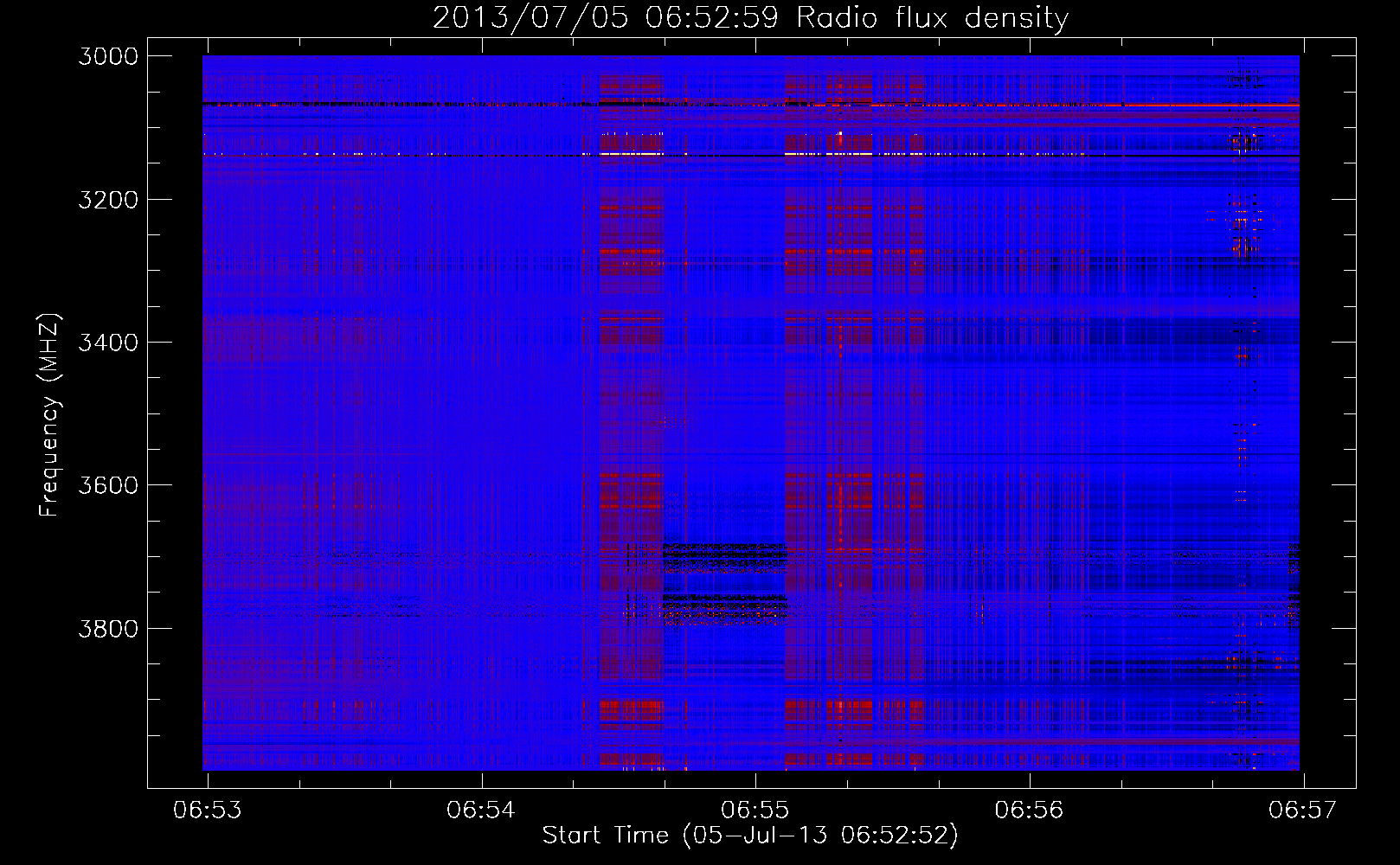1400x865 pixels.
Task: Click the 3800 frequency tick label
Action: (108, 628)
